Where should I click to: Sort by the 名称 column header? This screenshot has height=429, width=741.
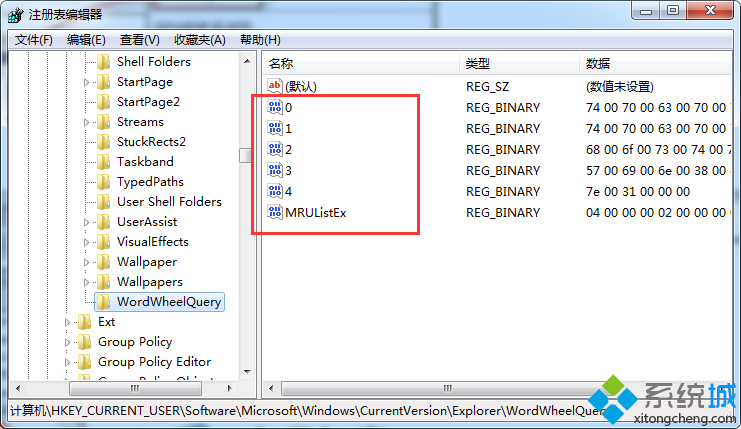[361, 63]
